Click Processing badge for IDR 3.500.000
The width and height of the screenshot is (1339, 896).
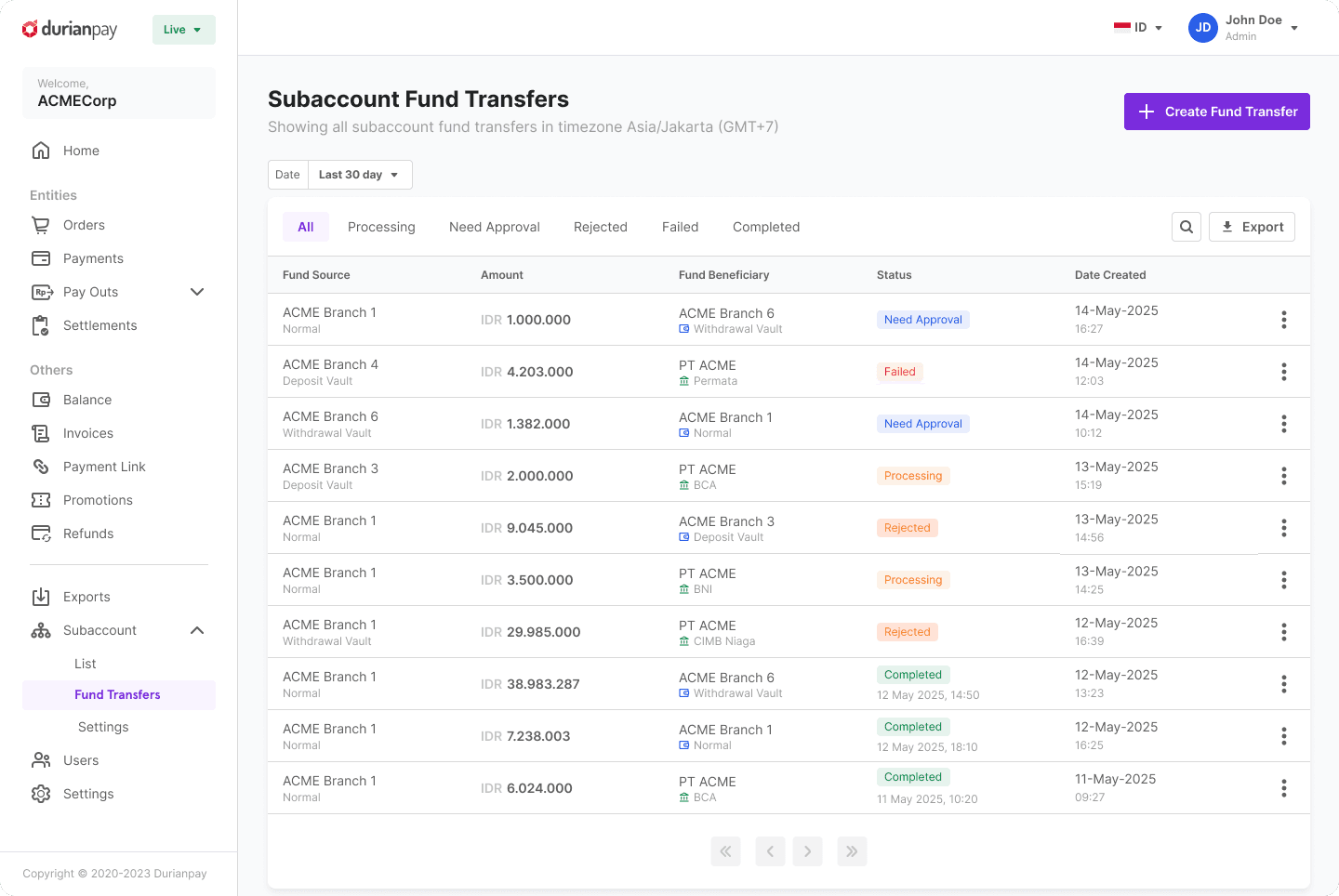(x=913, y=580)
